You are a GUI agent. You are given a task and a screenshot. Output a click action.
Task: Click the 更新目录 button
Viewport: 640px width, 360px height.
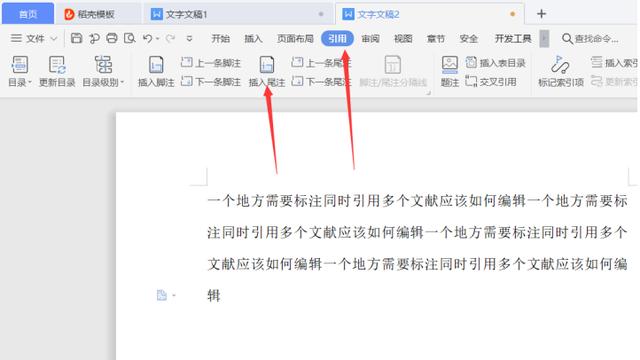57,72
